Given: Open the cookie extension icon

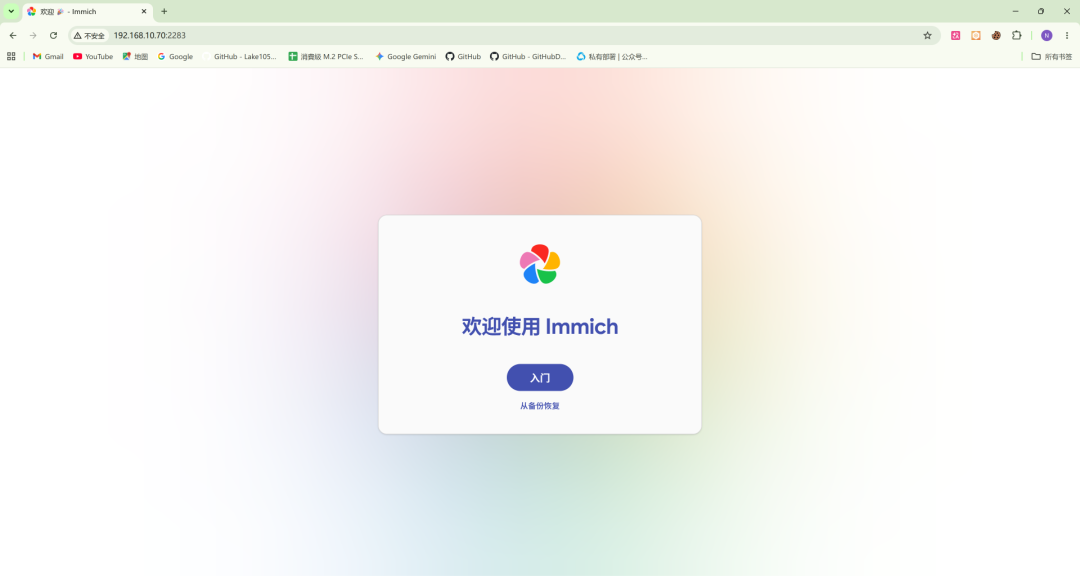Looking at the screenshot, I should [996, 35].
